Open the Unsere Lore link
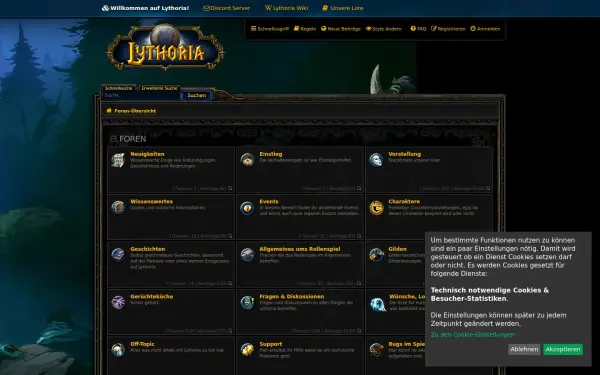The image size is (600, 375). (x=343, y=8)
